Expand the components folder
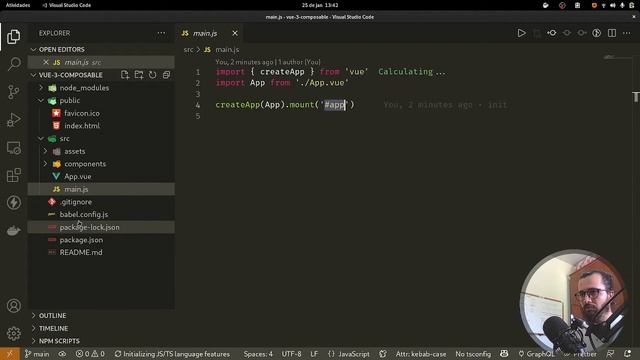 (101, 164)
